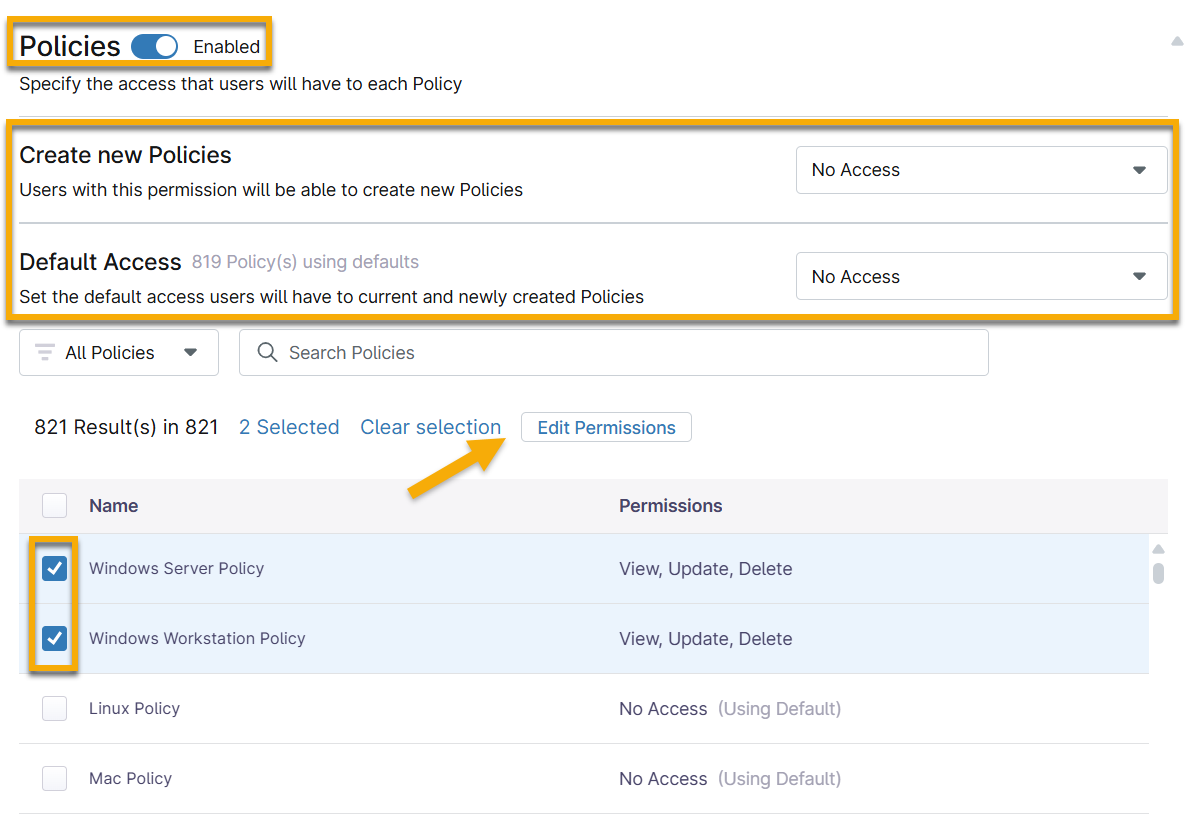The width and height of the screenshot is (1185, 814).
Task: Click the 2 Selected link
Action: 289,428
